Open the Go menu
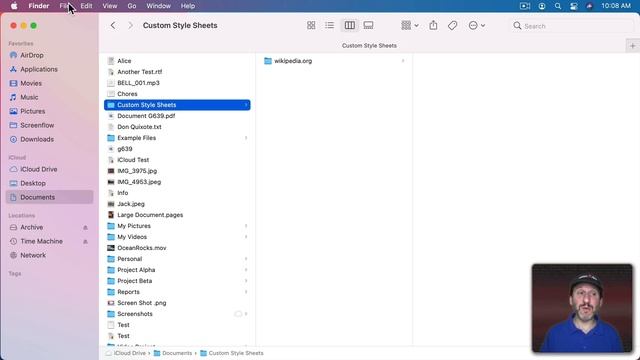Screen dimensions: 640x360 coord(132,6)
